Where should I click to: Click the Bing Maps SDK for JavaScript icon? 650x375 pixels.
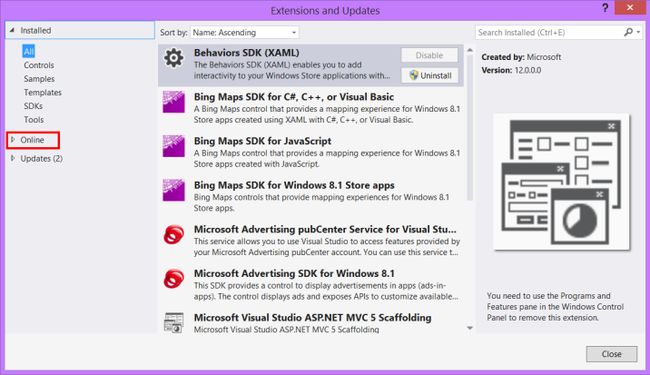(x=174, y=146)
